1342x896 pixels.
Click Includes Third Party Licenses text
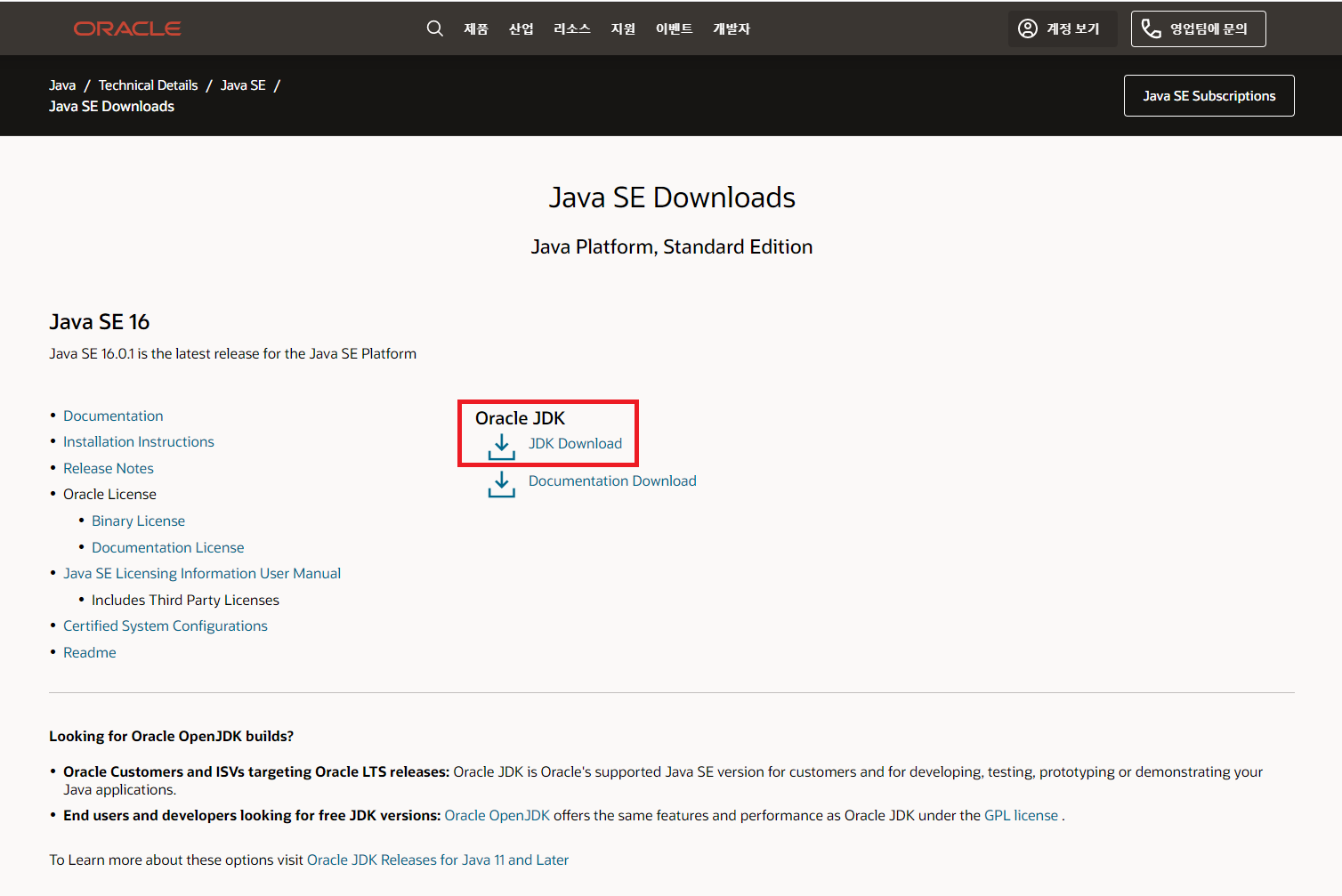pos(185,600)
